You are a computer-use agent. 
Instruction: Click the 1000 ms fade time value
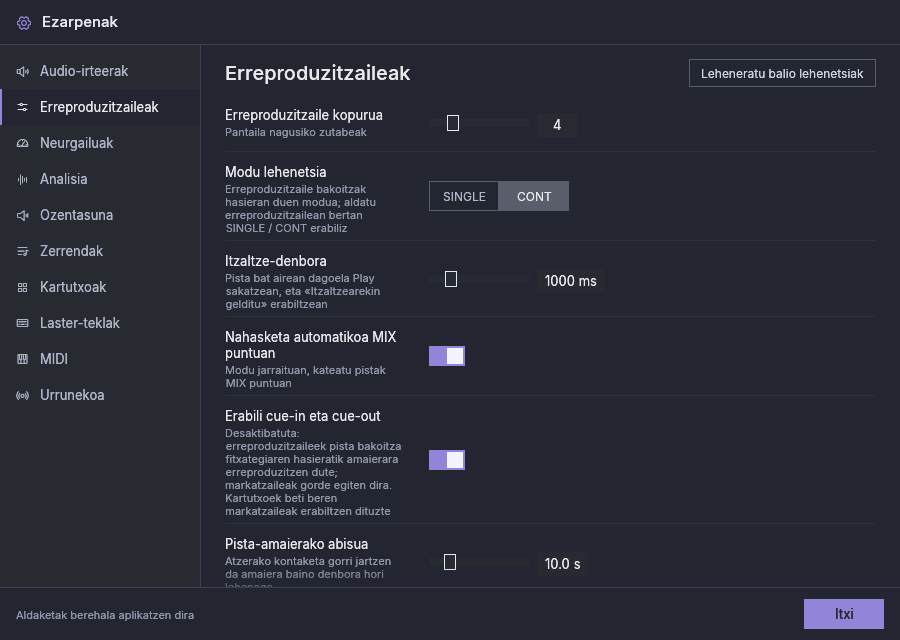pos(571,281)
